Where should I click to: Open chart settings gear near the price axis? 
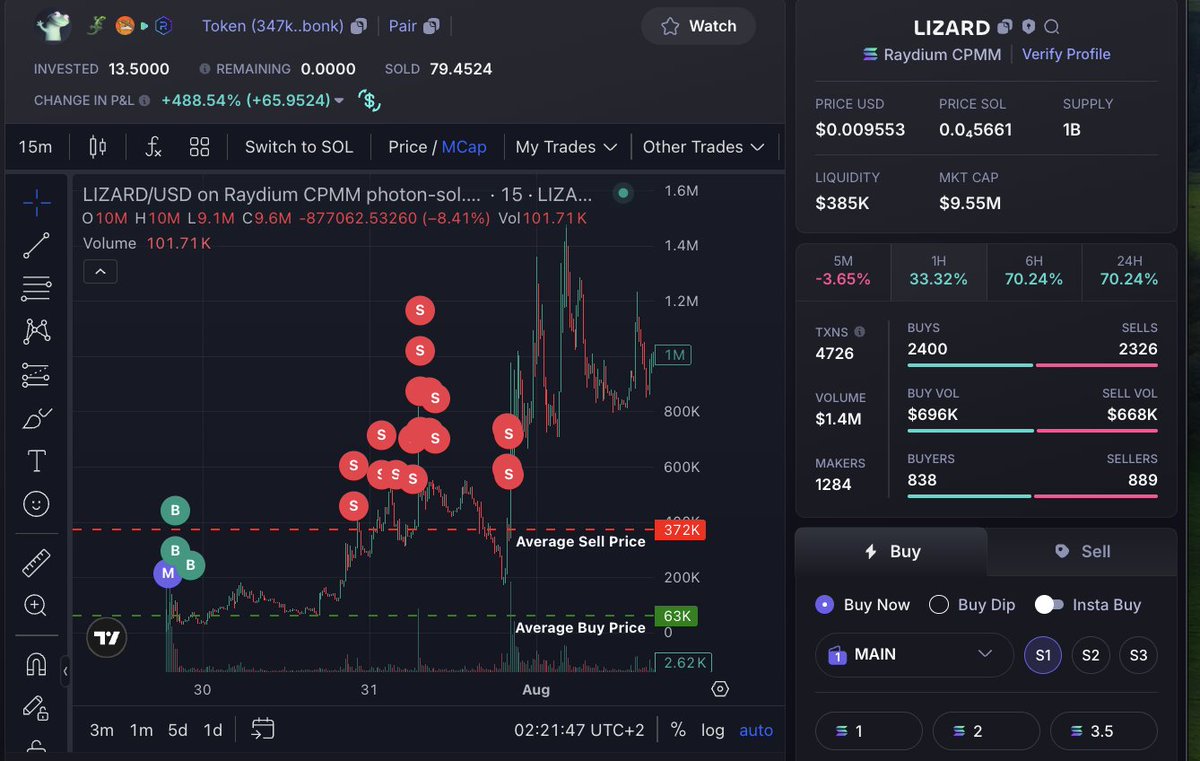pos(720,689)
